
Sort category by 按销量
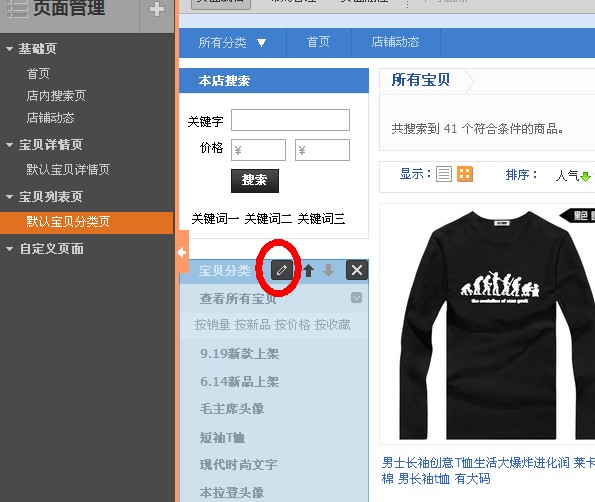click(212, 325)
